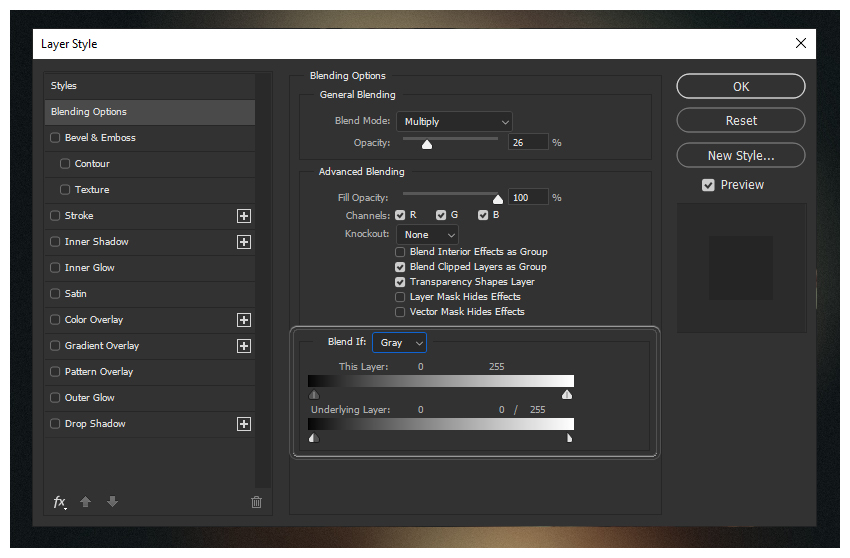Check Blend Interior Effects as Group
850x558 pixels.
400,252
